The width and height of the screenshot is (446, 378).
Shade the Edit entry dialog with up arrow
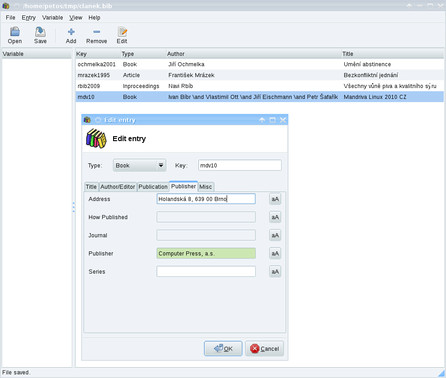point(262,120)
